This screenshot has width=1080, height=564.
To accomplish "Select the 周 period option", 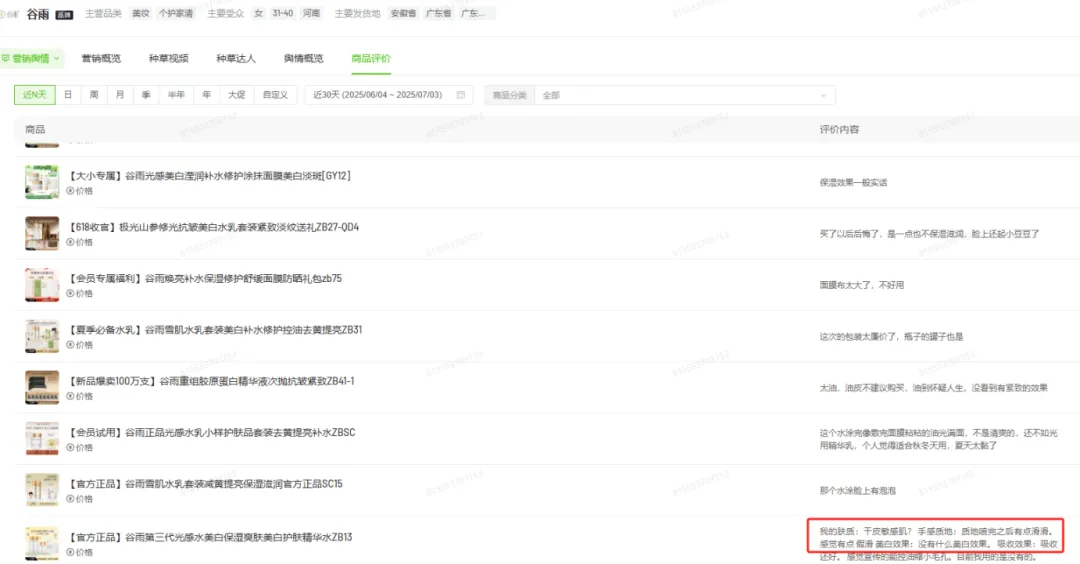I will click(94, 95).
